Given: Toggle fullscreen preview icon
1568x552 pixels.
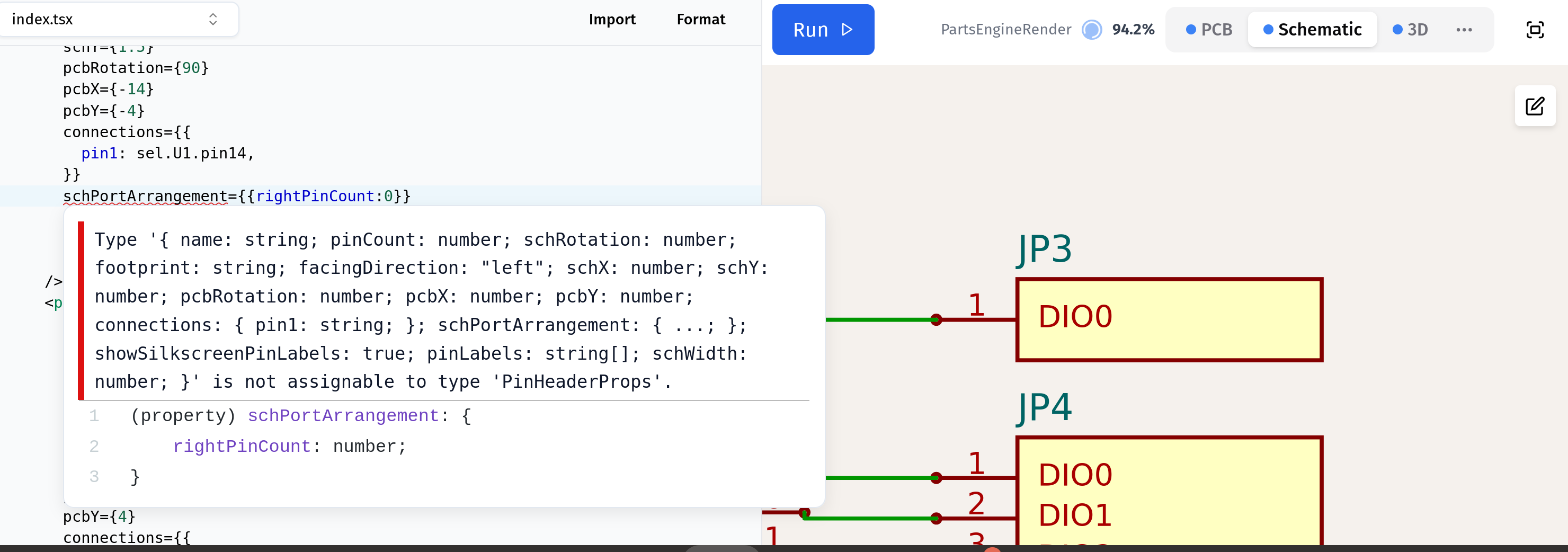Looking at the screenshot, I should pyautogui.click(x=1535, y=30).
